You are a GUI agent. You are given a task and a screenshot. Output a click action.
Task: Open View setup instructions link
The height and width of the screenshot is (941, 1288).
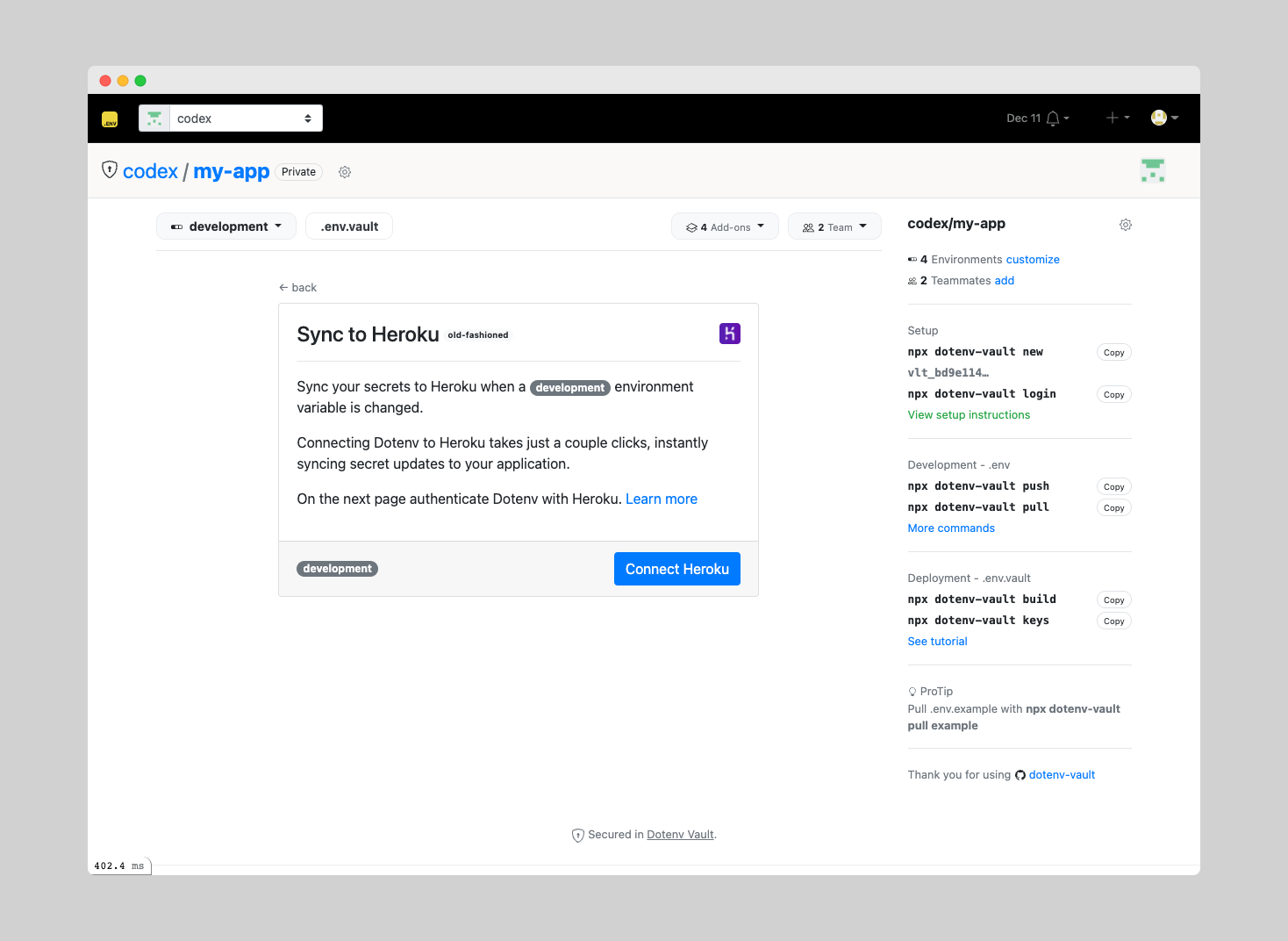click(x=969, y=415)
